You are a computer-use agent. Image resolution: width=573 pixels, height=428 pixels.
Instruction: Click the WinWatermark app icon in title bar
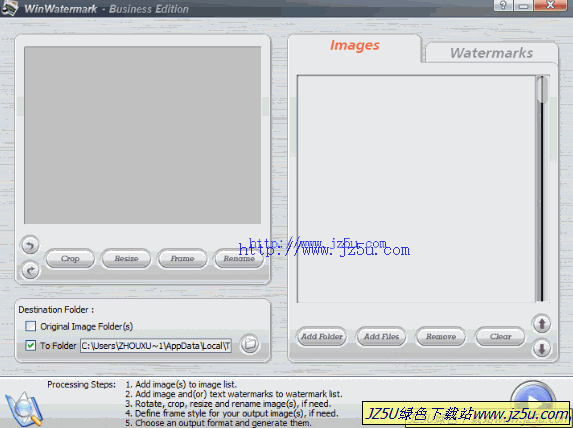point(9,8)
